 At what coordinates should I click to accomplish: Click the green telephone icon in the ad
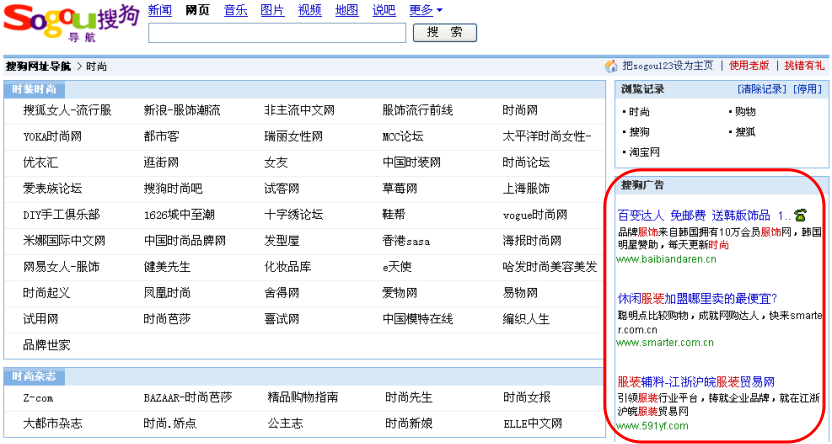801,215
